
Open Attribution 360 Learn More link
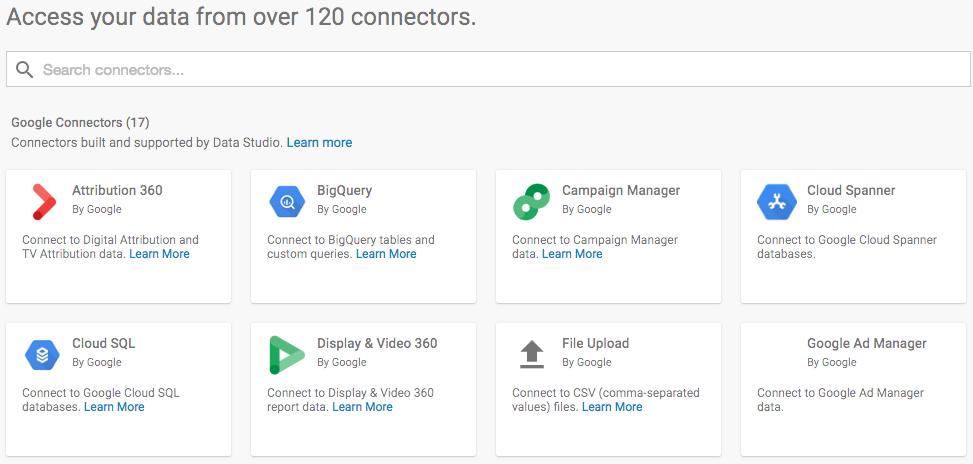click(159, 254)
